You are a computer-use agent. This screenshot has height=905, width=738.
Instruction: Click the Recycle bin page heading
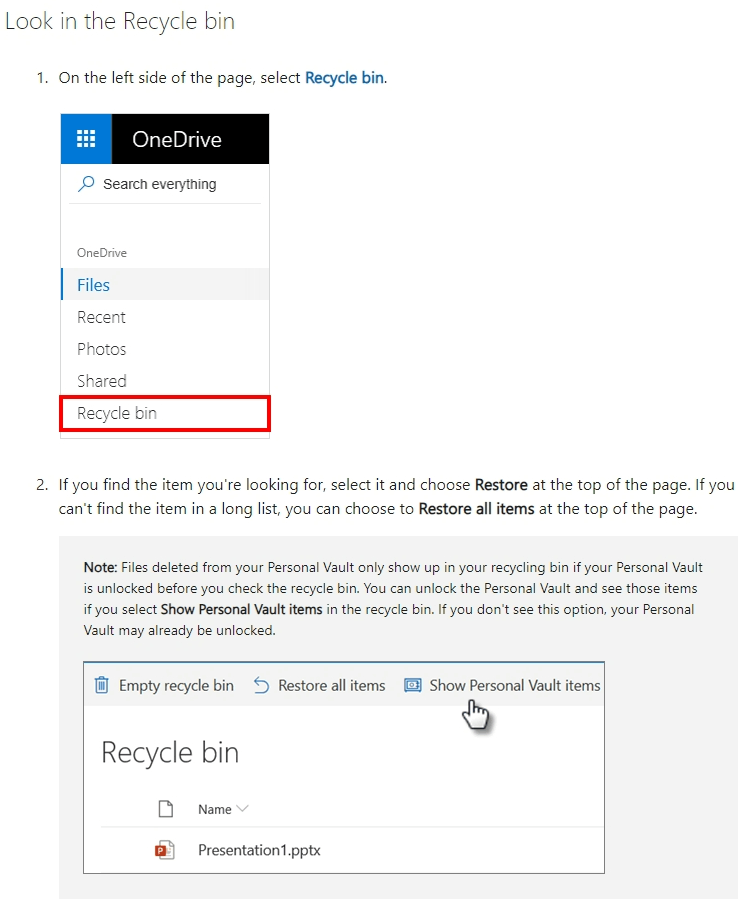[x=170, y=753]
